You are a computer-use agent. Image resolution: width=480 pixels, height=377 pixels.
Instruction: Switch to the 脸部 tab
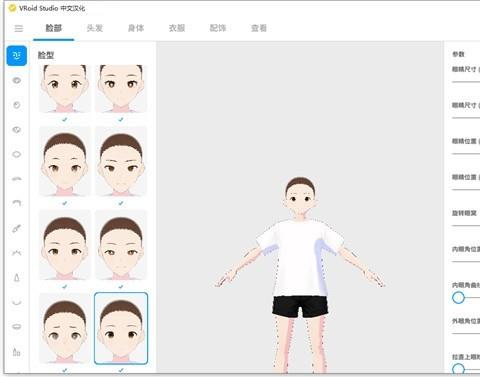coord(54,28)
